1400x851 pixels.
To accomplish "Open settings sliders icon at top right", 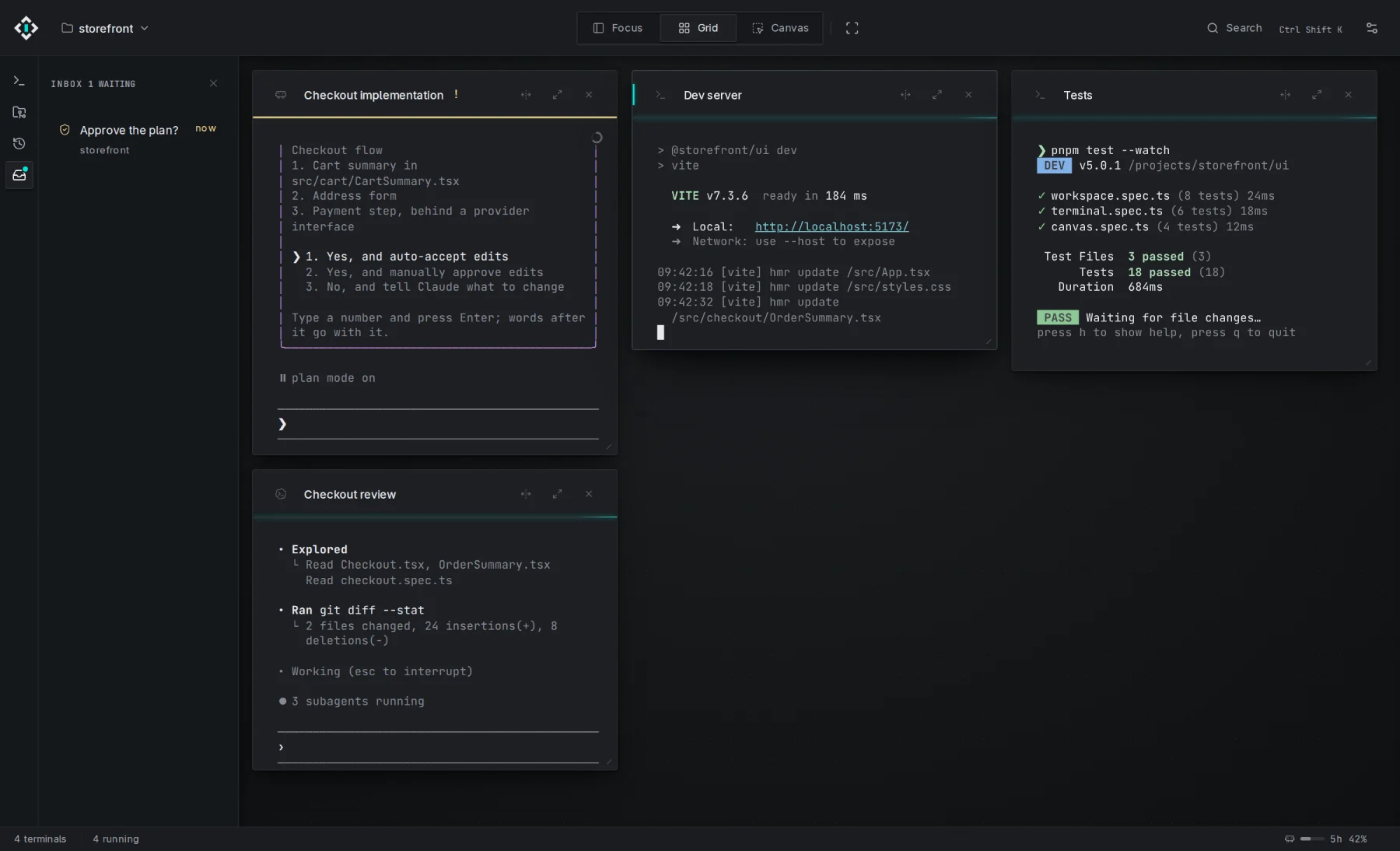I will 1372,28.
